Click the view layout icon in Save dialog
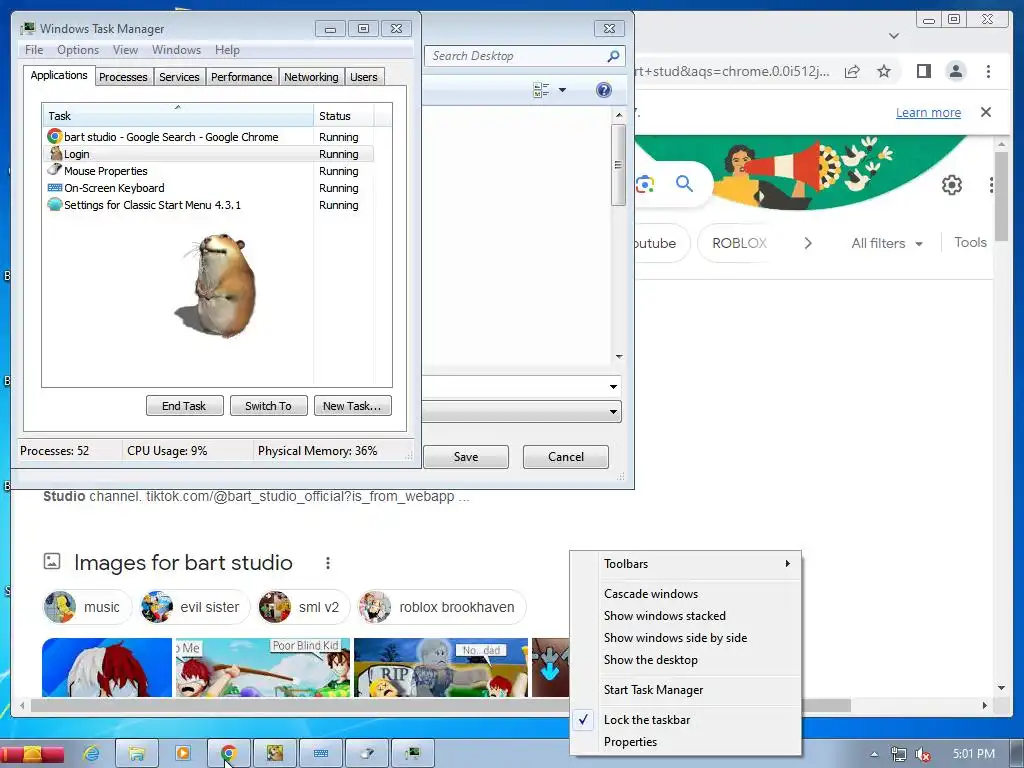The height and width of the screenshot is (768, 1024). click(541, 90)
